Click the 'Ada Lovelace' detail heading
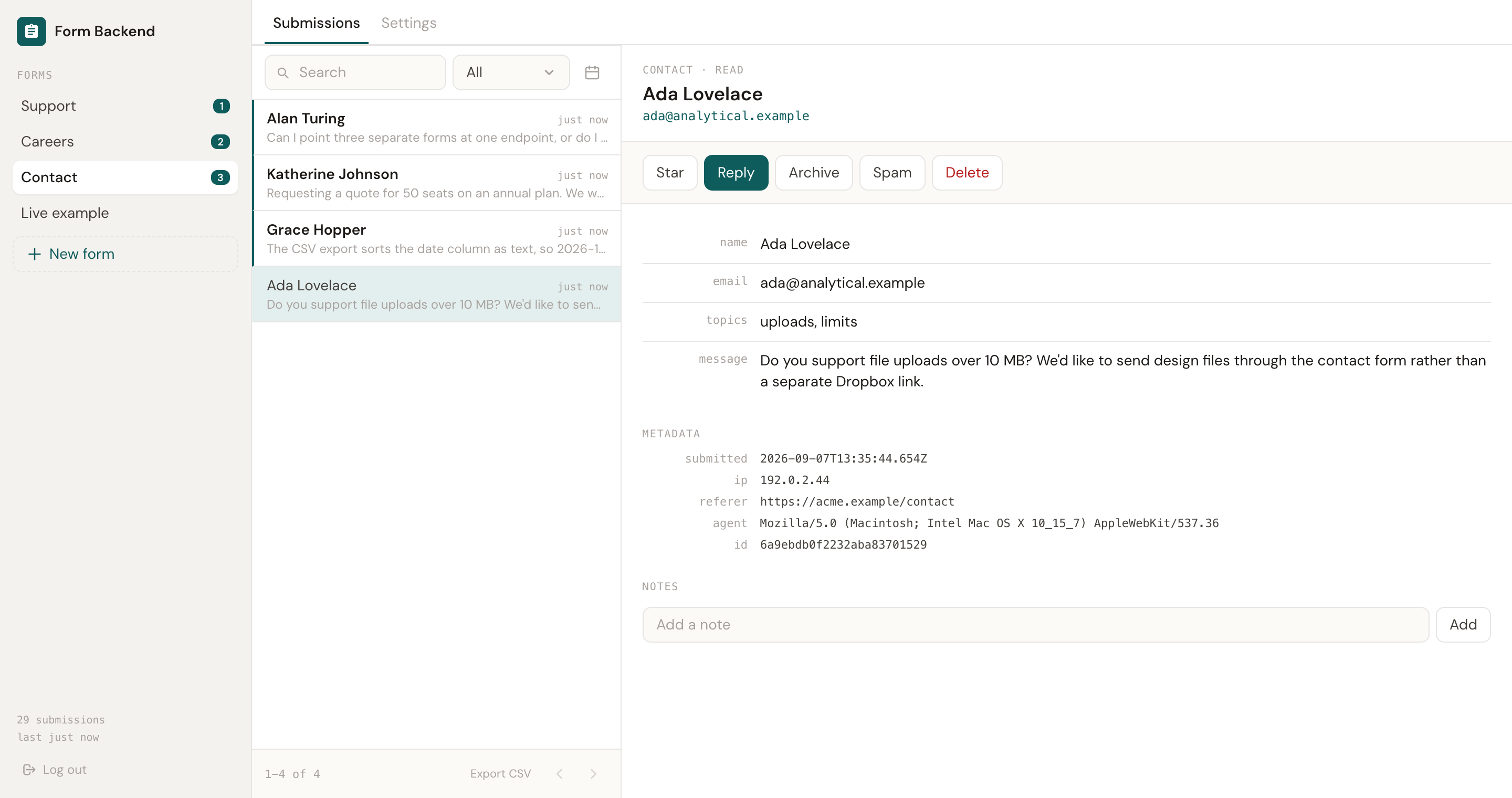 (702, 94)
